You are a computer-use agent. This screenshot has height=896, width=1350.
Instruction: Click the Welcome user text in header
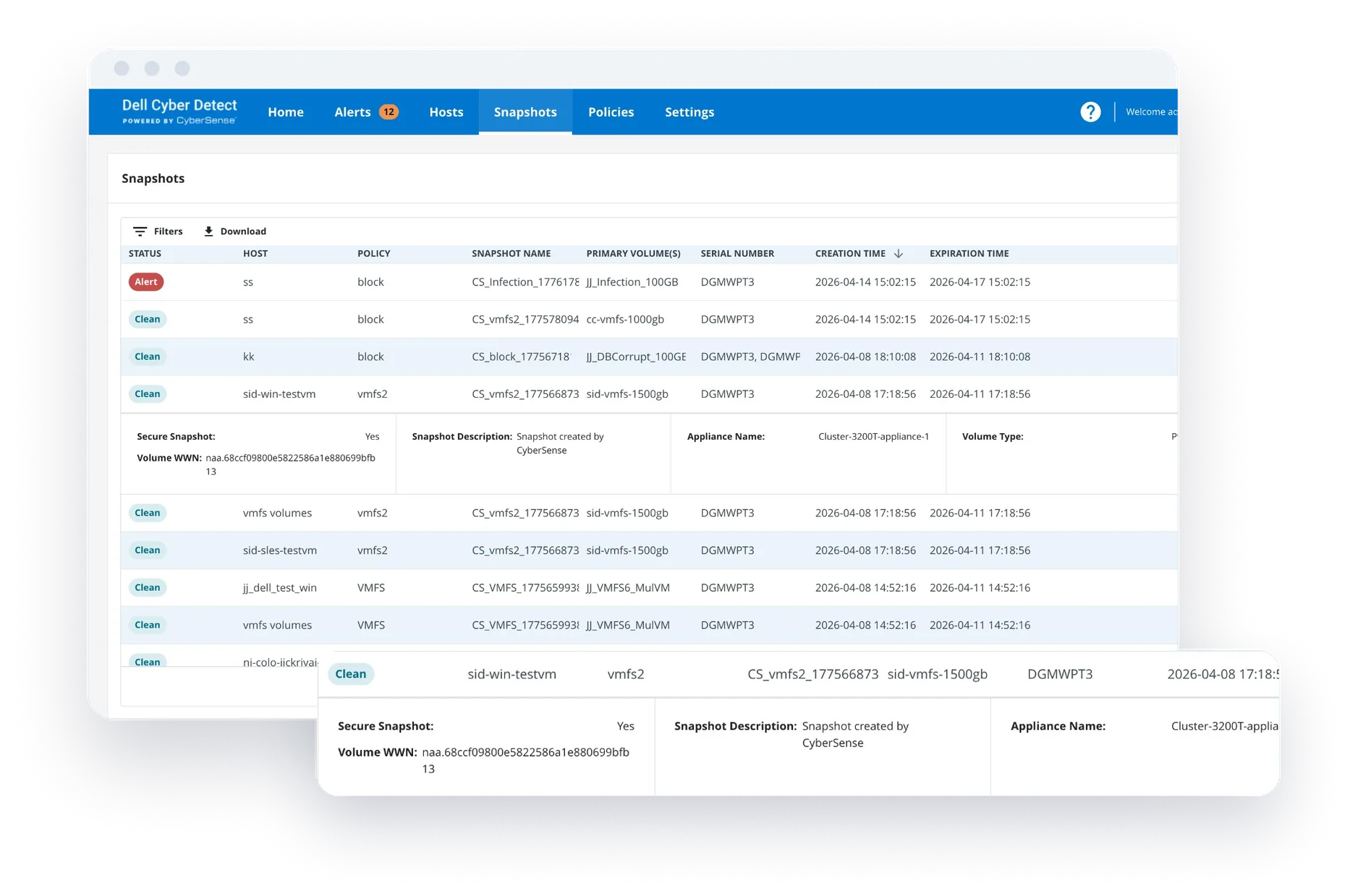click(1151, 112)
